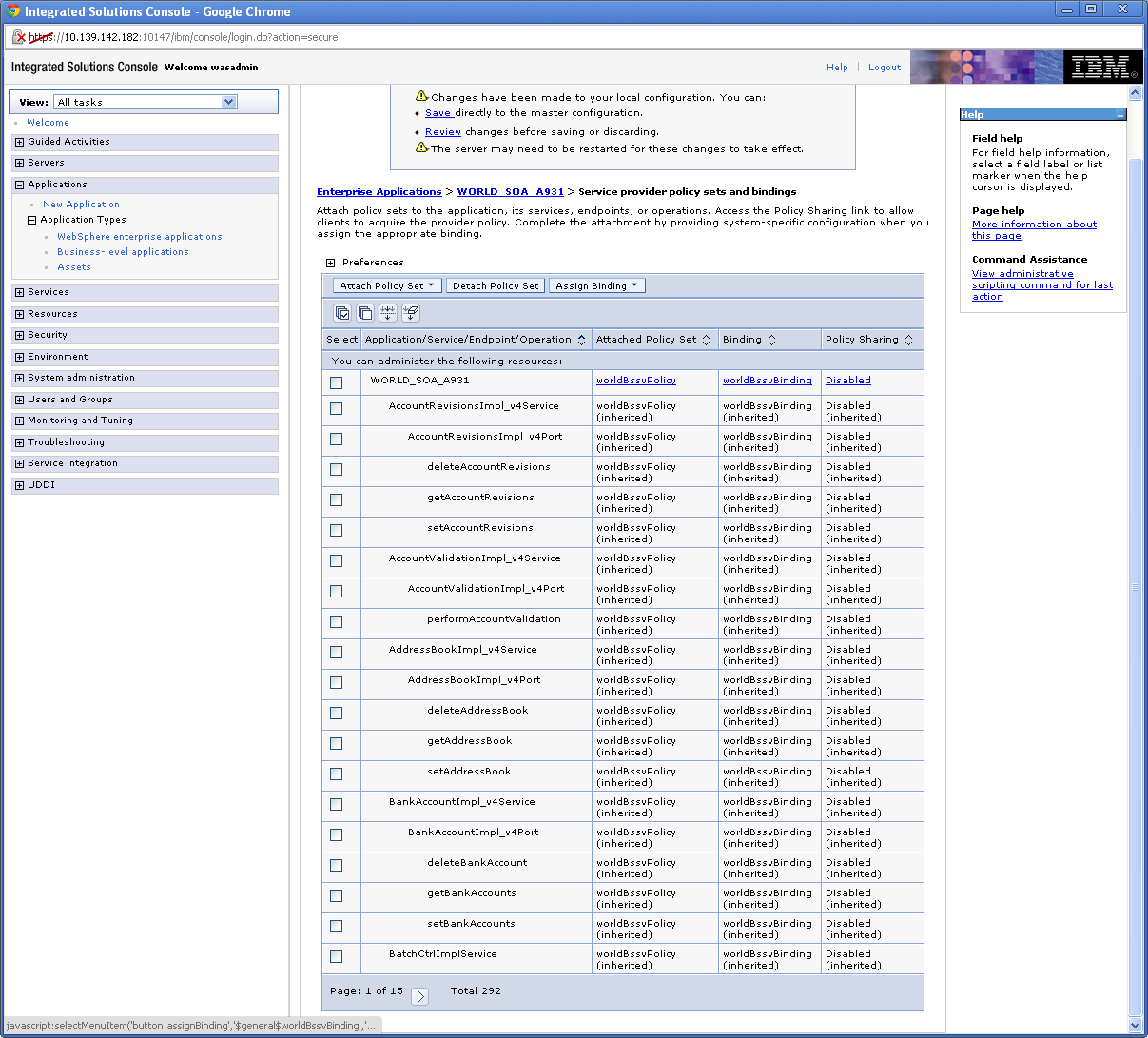This screenshot has width=1148, height=1038.
Task: Open Attach Policy Set menu
Action: [387, 285]
